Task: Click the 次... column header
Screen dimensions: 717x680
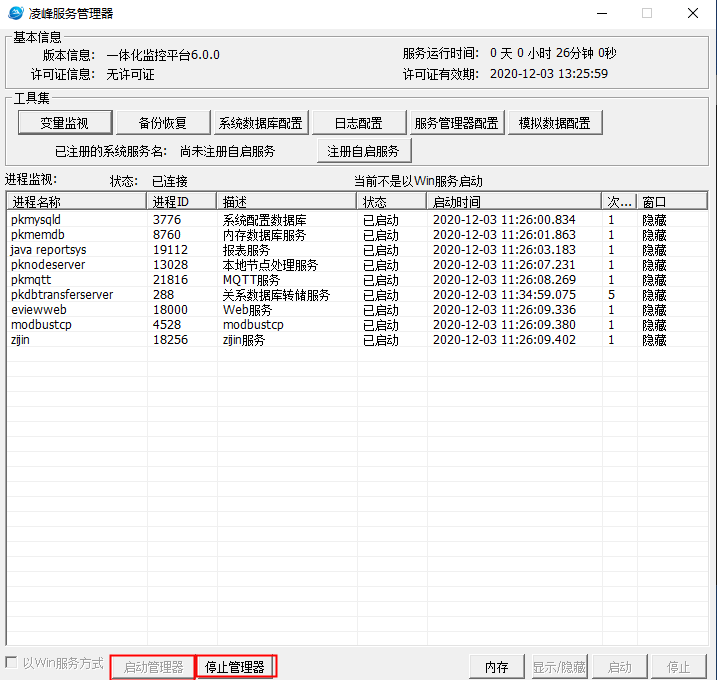Action: point(620,202)
